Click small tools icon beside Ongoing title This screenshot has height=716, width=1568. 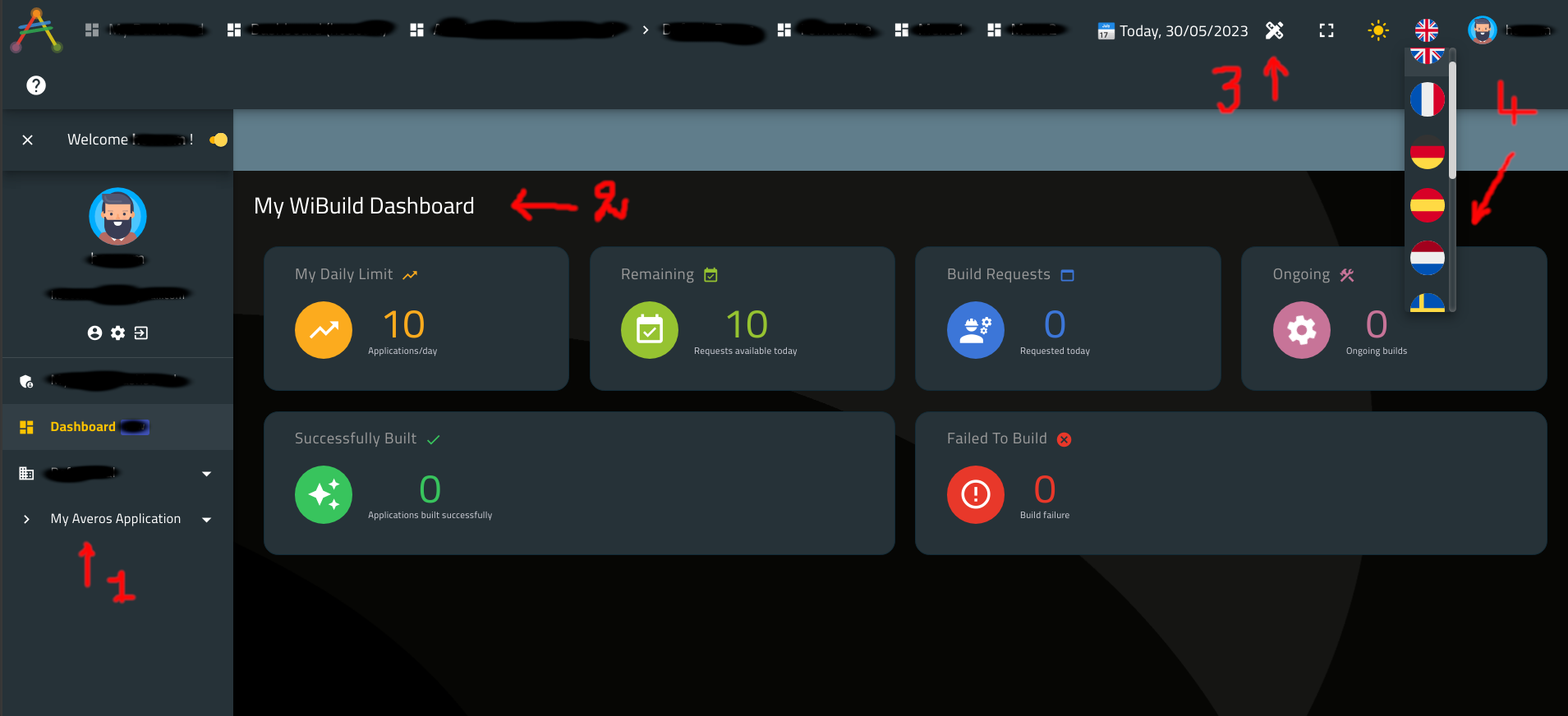1347,275
